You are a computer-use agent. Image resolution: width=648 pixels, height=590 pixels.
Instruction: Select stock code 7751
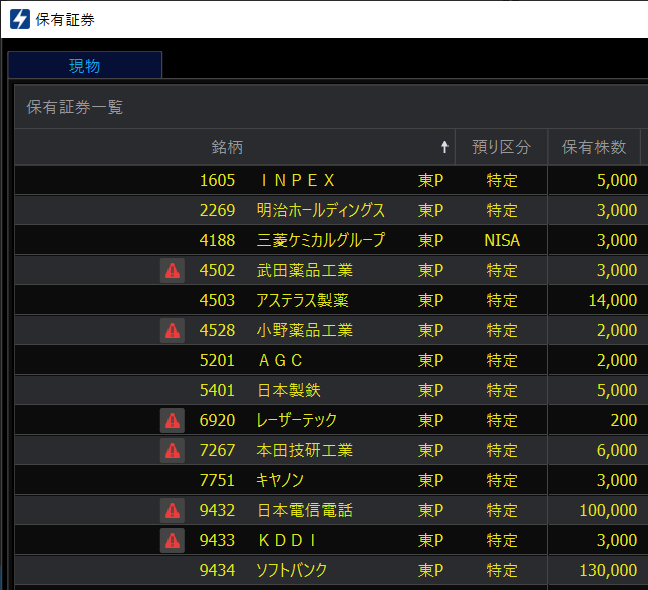tap(217, 481)
